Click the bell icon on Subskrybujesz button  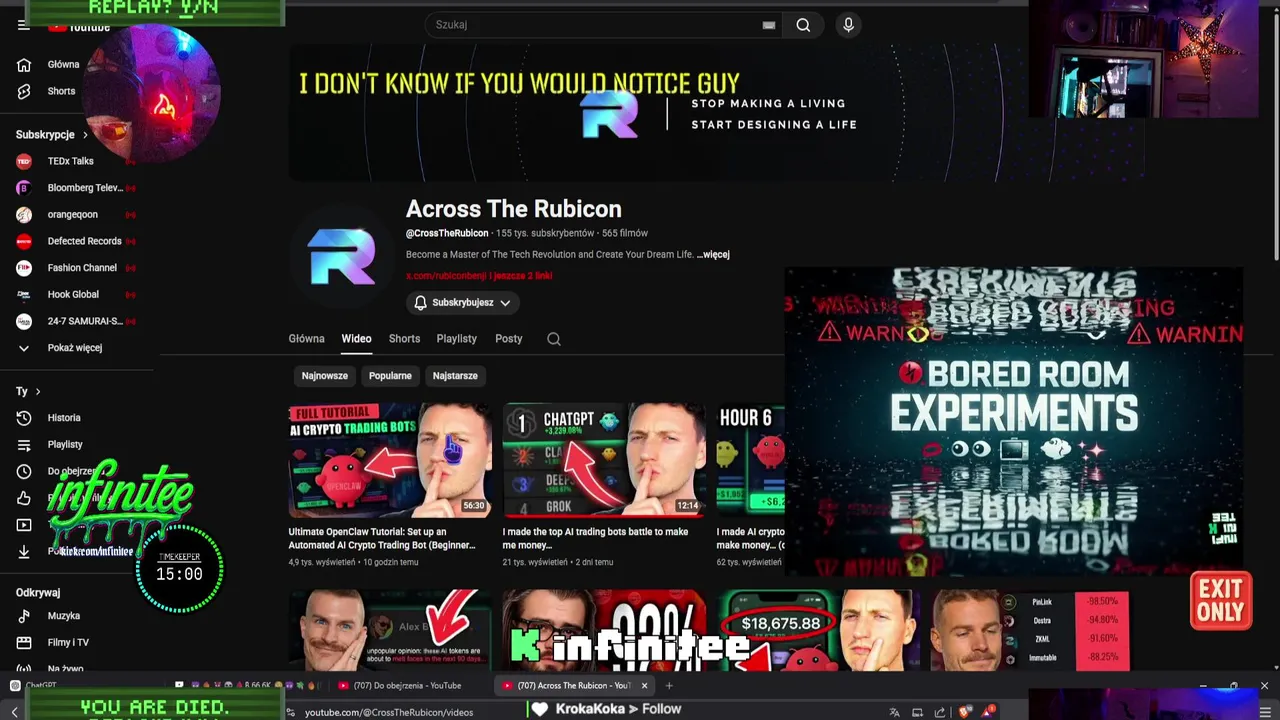coord(421,303)
